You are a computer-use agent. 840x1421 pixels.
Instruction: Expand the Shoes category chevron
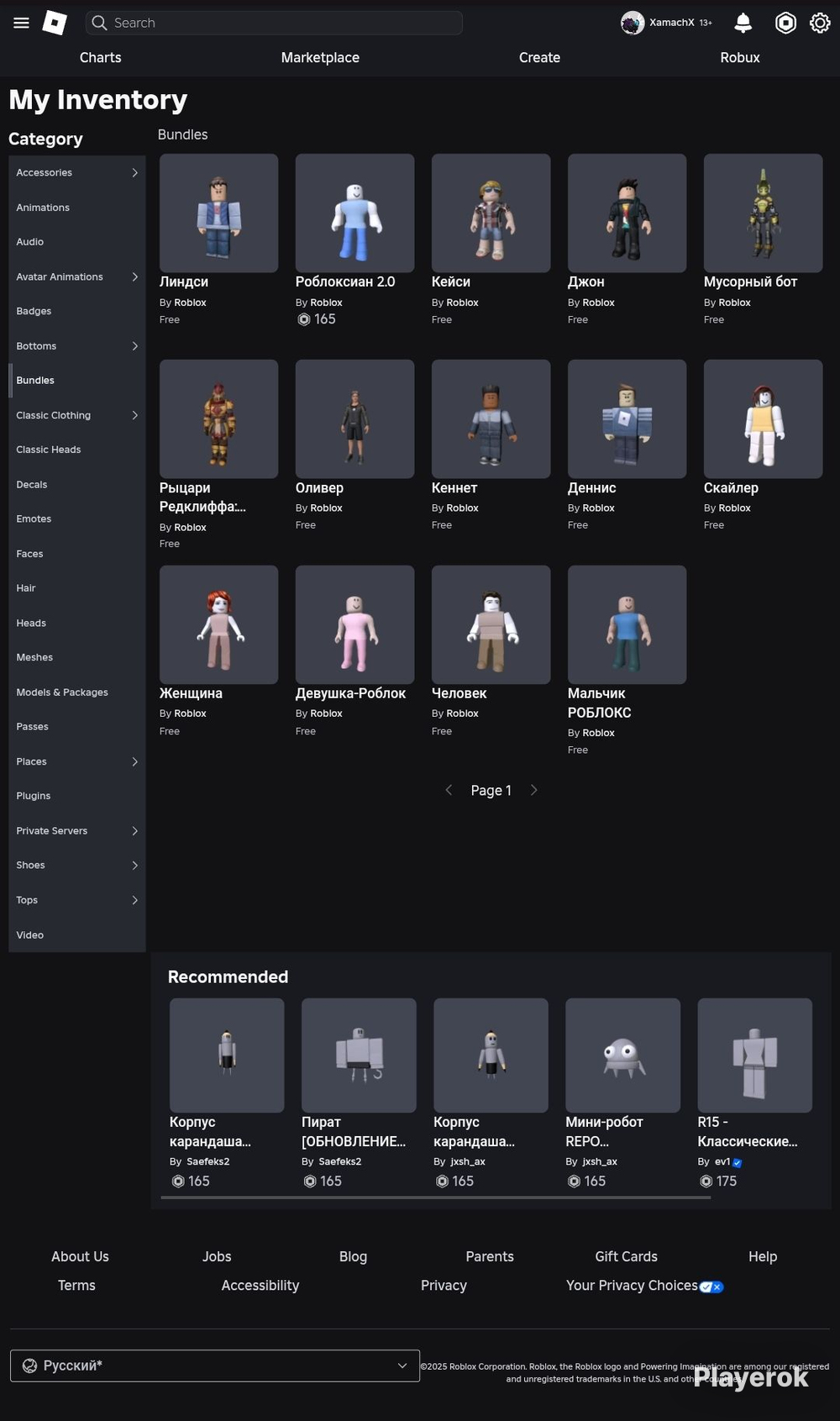coord(134,865)
